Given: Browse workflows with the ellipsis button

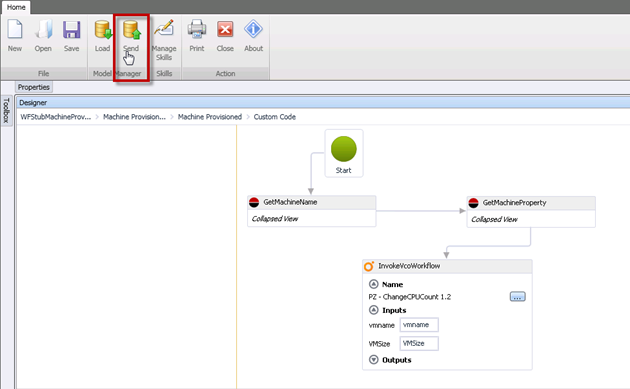Looking at the screenshot, I should point(518,297).
